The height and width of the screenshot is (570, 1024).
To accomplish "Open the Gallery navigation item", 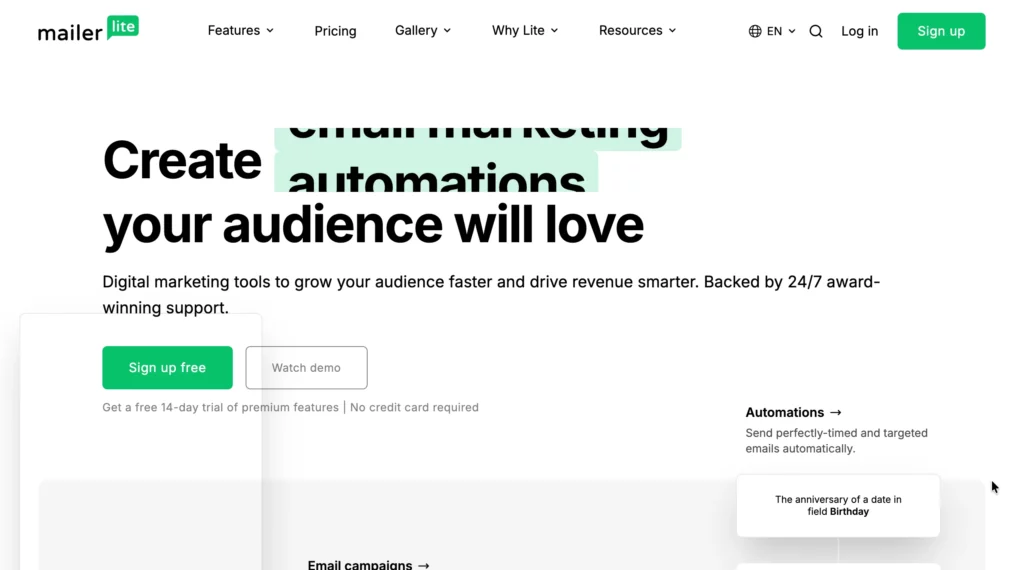I will click(416, 31).
